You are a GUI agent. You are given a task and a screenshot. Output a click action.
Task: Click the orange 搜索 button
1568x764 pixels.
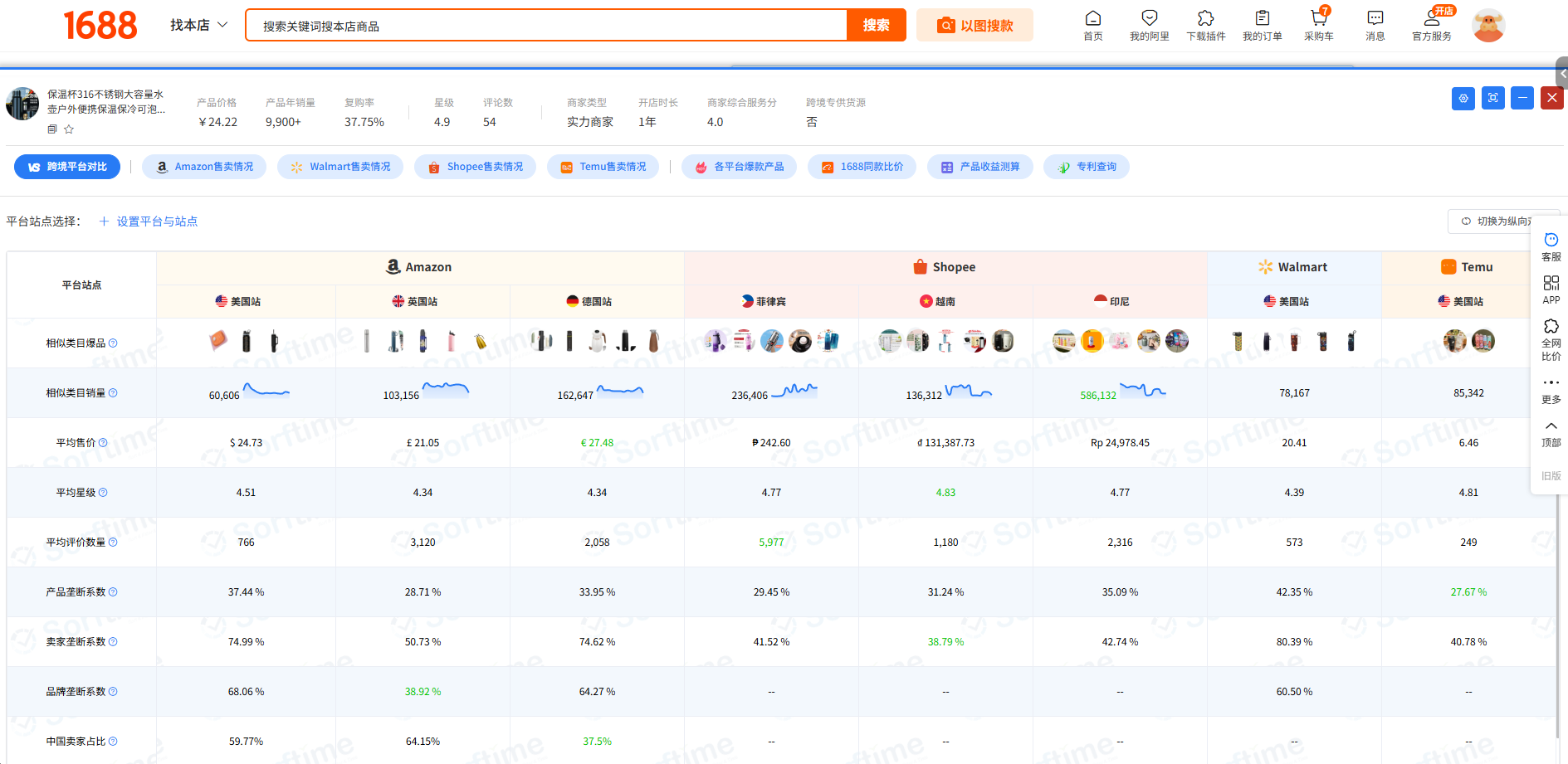(x=876, y=25)
